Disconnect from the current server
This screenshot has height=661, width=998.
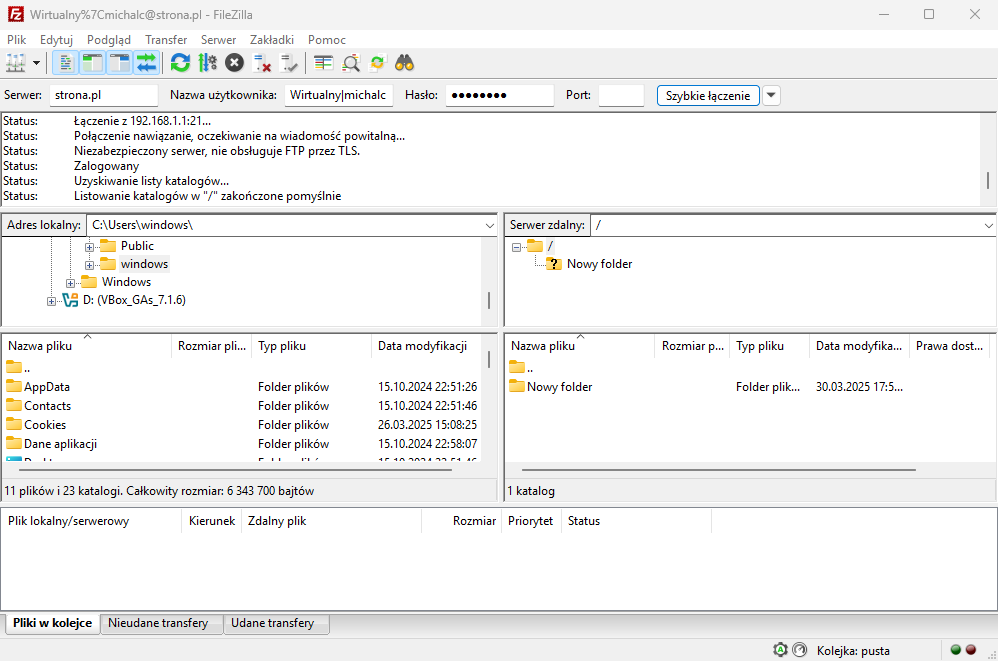[262, 63]
